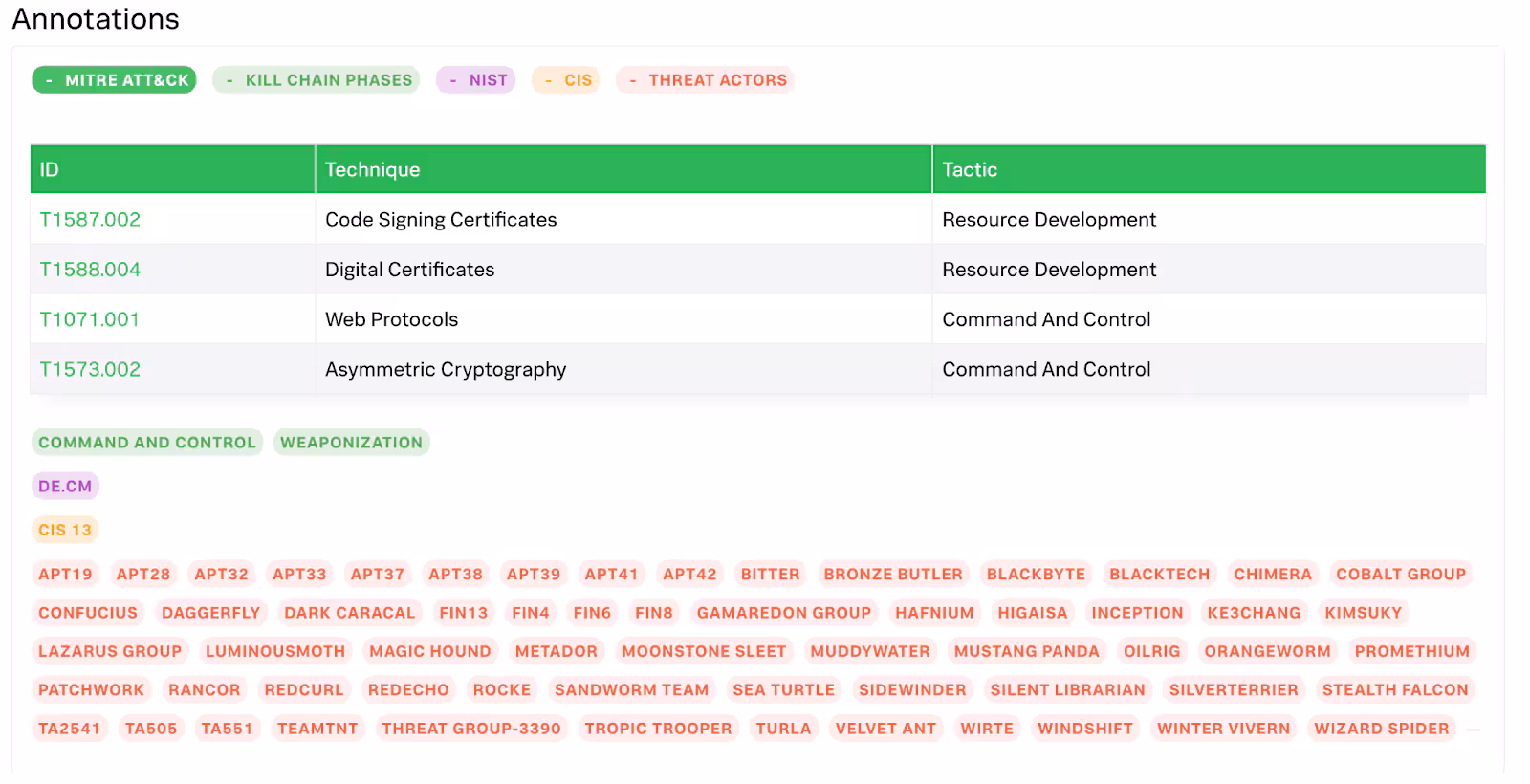
Task: Click the CIS 13 tag
Action: coord(65,530)
